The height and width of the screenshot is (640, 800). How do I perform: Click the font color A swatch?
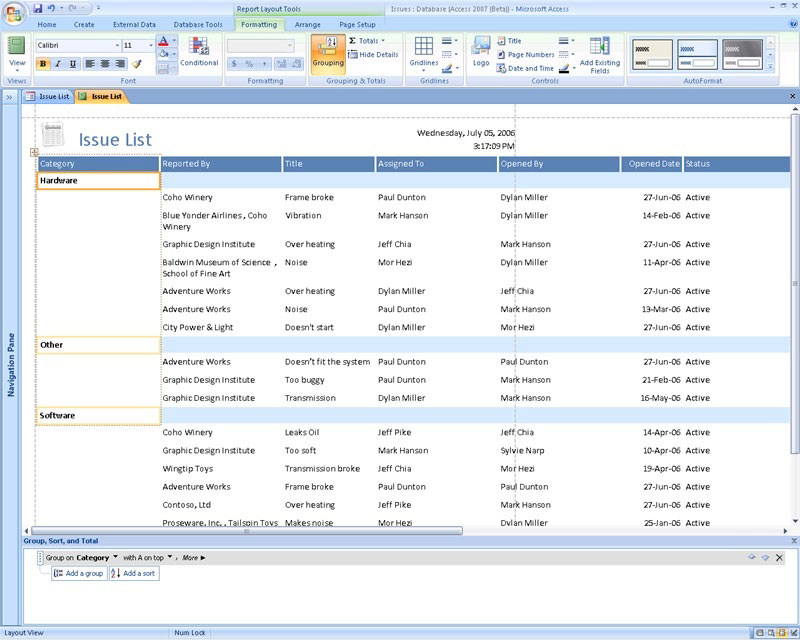point(163,42)
